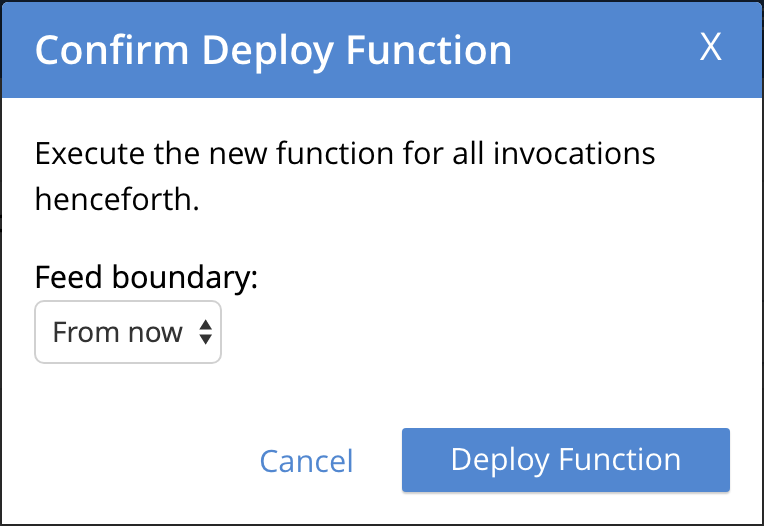This screenshot has width=764, height=526.
Task: Click the "Confirm Deploy Function" title text
Action: [273, 50]
